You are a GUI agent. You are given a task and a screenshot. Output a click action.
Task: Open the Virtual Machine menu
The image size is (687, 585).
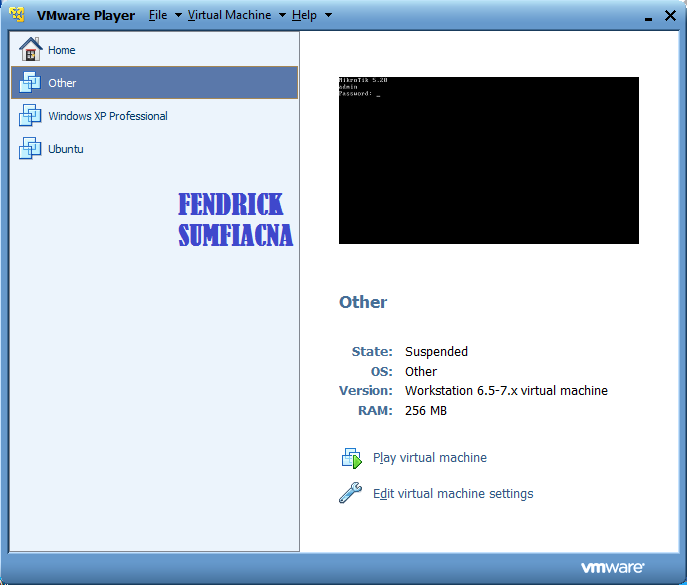pyautogui.click(x=229, y=15)
